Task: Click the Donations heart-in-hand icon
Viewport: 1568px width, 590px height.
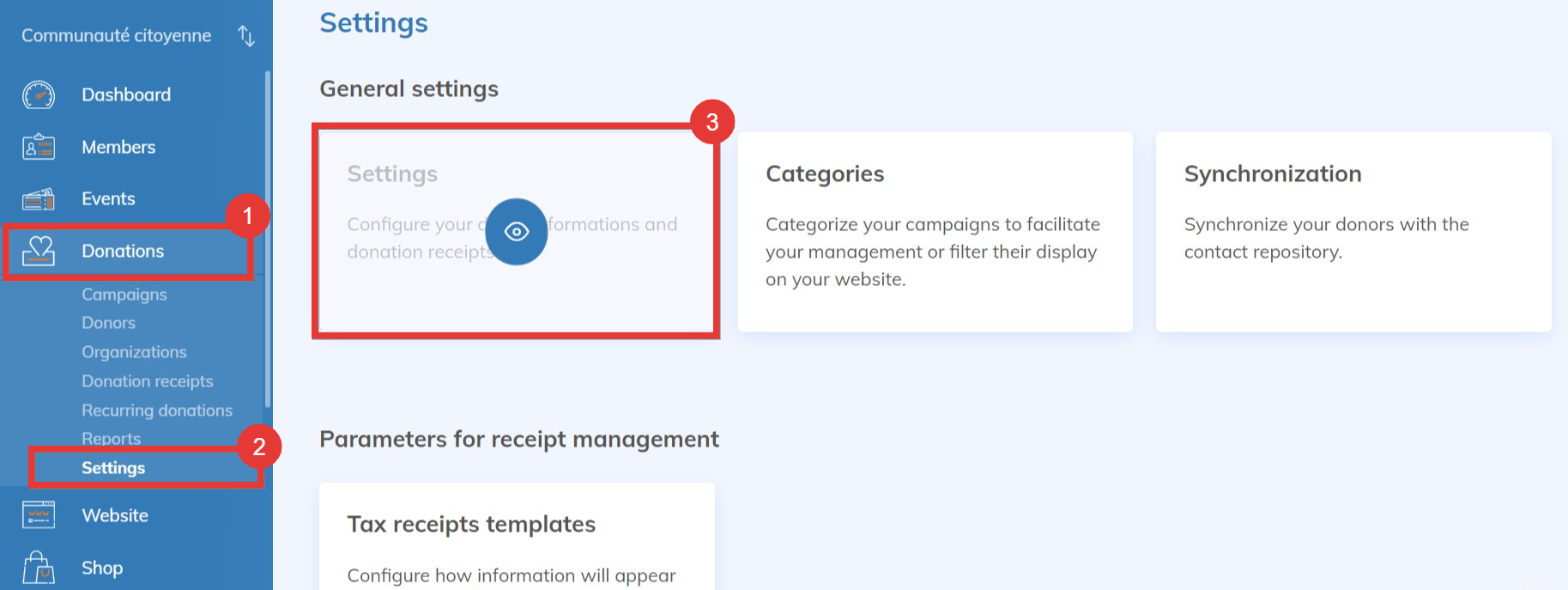Action: [x=39, y=251]
